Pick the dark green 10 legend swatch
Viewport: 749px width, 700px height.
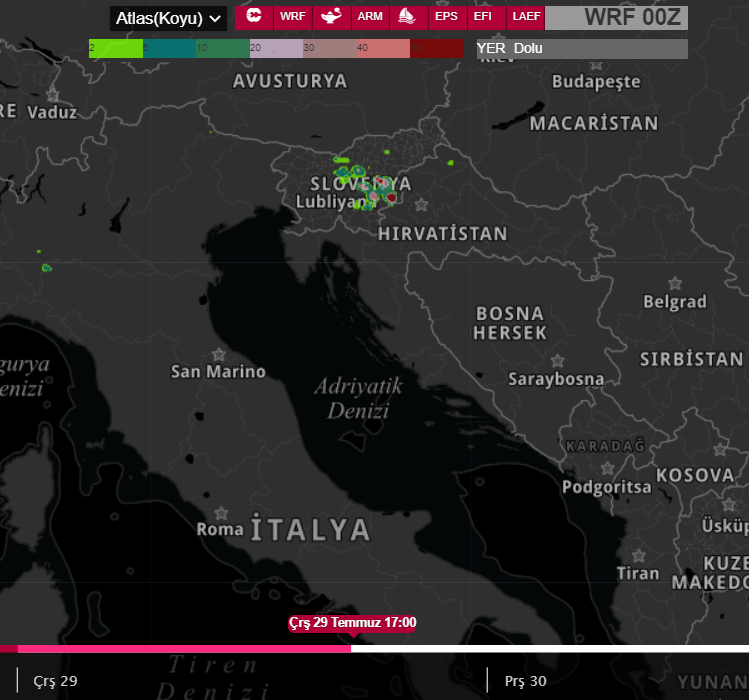click(x=223, y=49)
